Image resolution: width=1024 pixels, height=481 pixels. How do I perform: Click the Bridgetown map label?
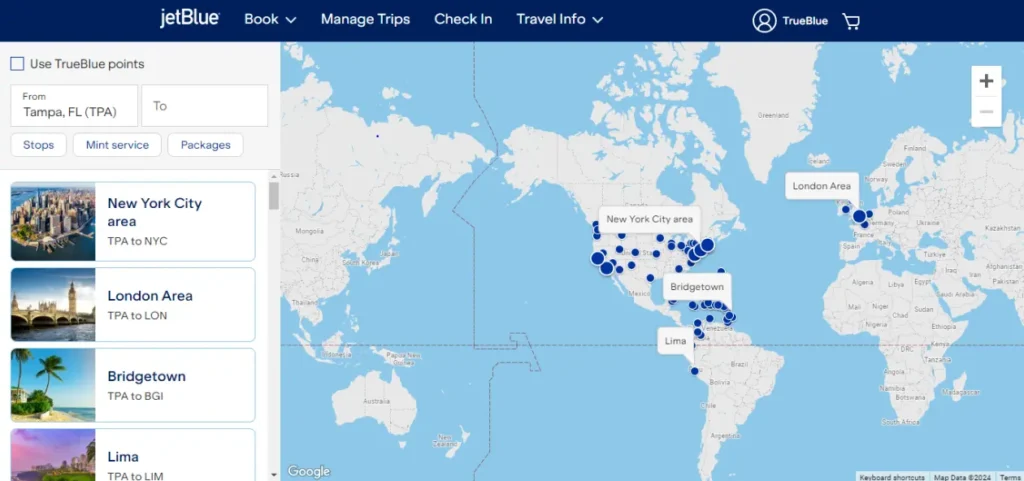click(697, 287)
